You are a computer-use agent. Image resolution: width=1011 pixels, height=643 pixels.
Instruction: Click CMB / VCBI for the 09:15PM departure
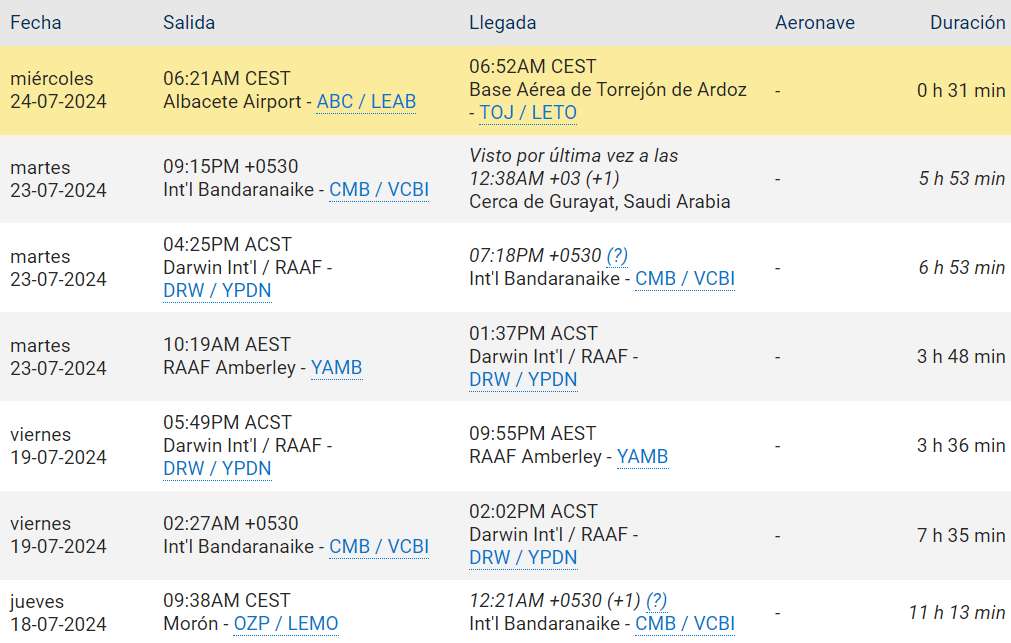(x=379, y=191)
